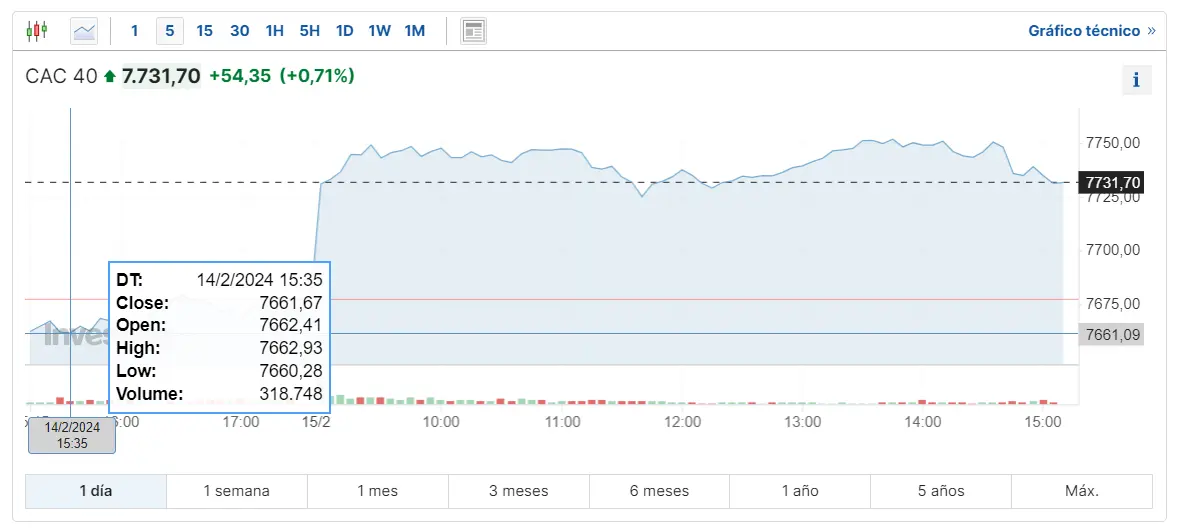Set interval to 1H
Image resolution: width=1180 pixels, height=532 pixels.
click(274, 31)
